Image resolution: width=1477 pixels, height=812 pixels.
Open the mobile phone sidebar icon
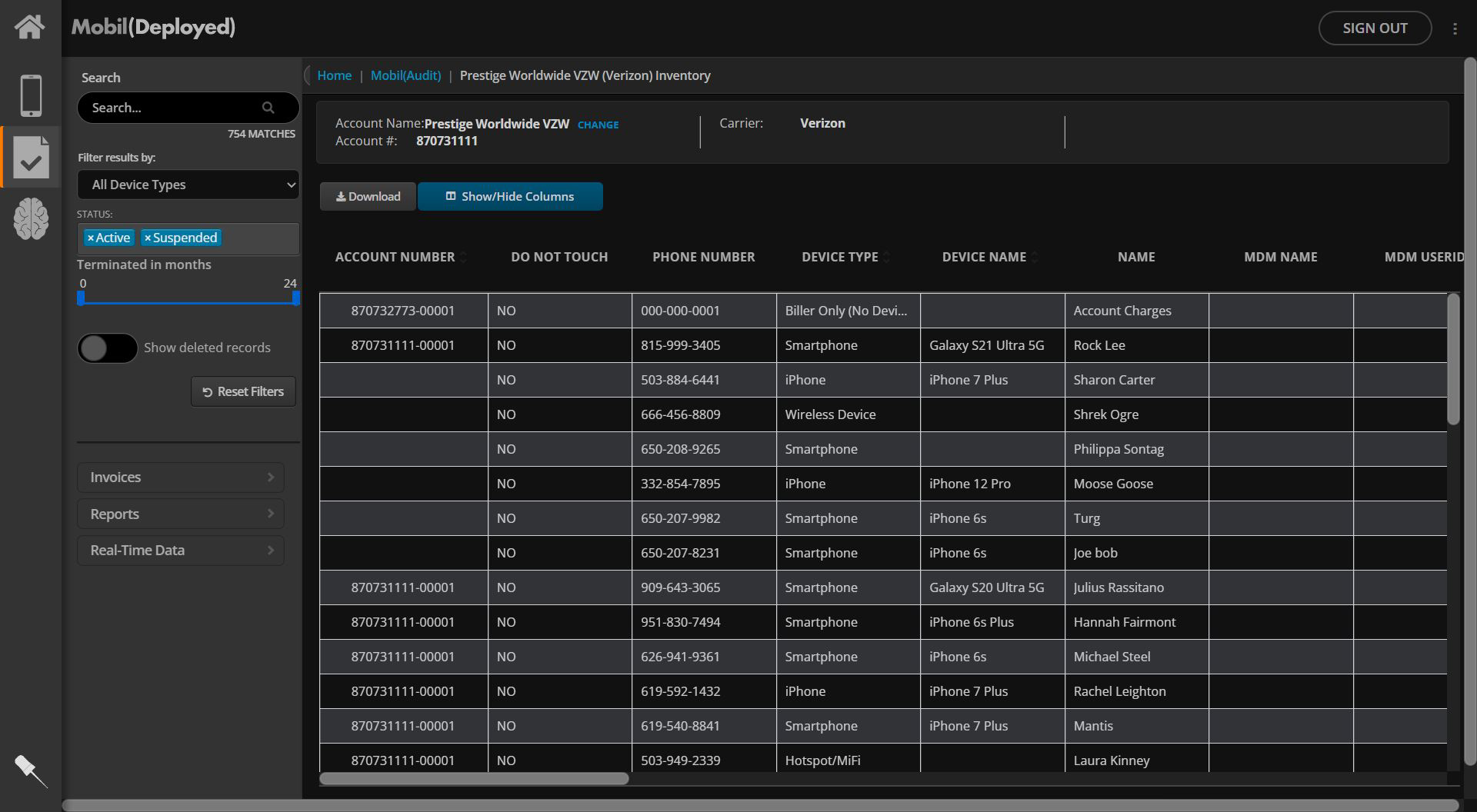tap(31, 95)
